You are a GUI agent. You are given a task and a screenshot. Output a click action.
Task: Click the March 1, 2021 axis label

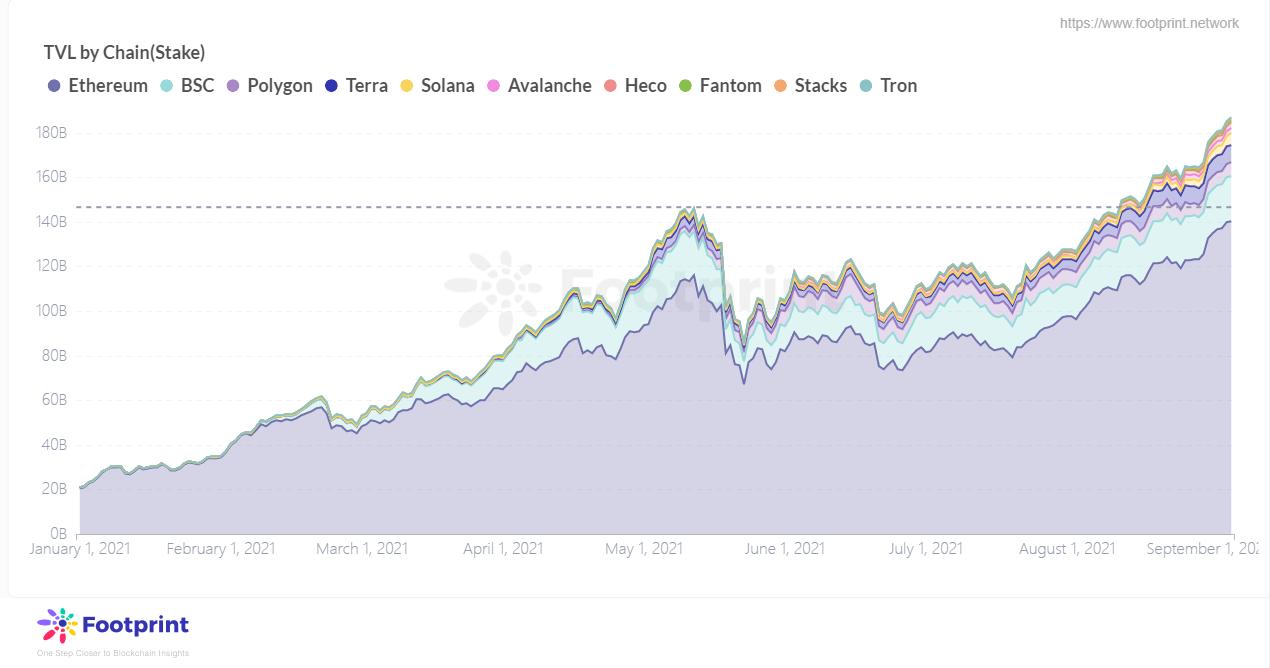(x=362, y=549)
